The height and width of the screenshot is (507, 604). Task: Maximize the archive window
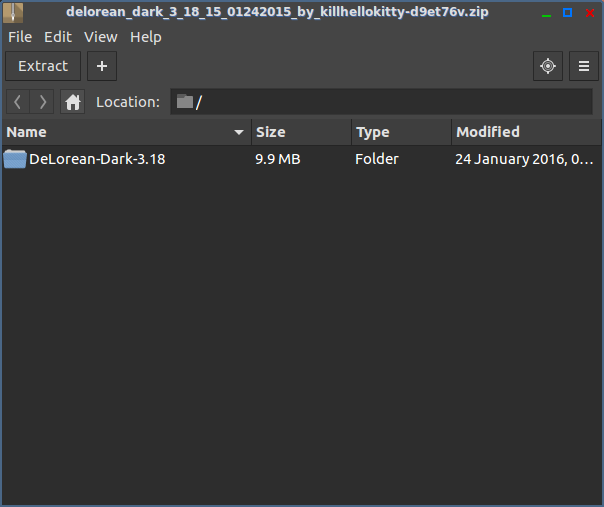[567, 13]
